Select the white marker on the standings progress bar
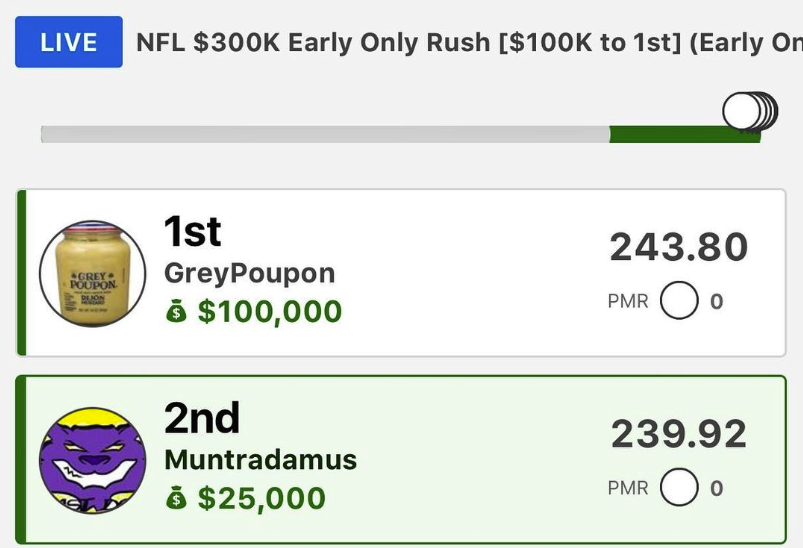Screen dimensions: 803x548 click(742, 111)
